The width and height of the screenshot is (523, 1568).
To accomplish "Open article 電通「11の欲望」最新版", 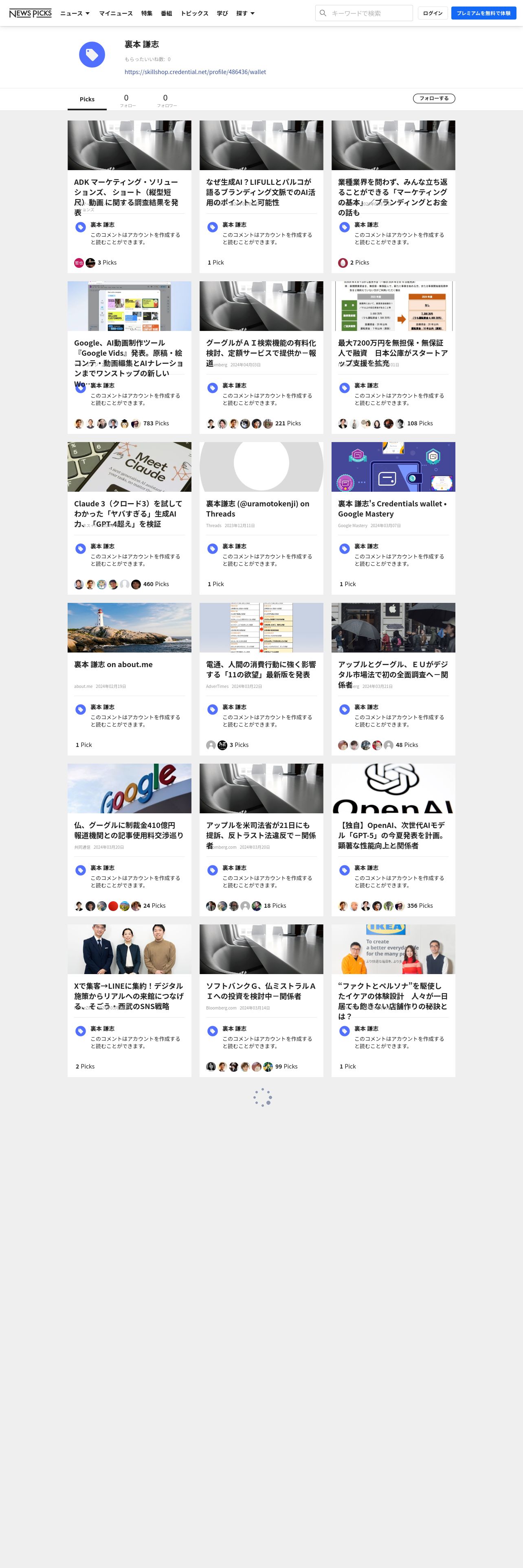I will click(x=261, y=669).
